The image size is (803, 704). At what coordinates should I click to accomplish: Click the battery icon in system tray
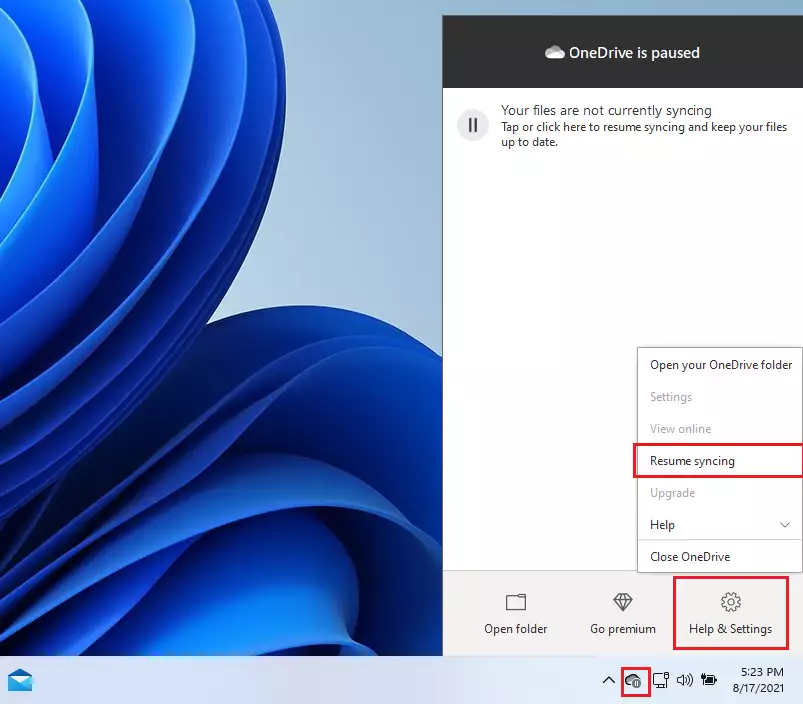(x=709, y=680)
